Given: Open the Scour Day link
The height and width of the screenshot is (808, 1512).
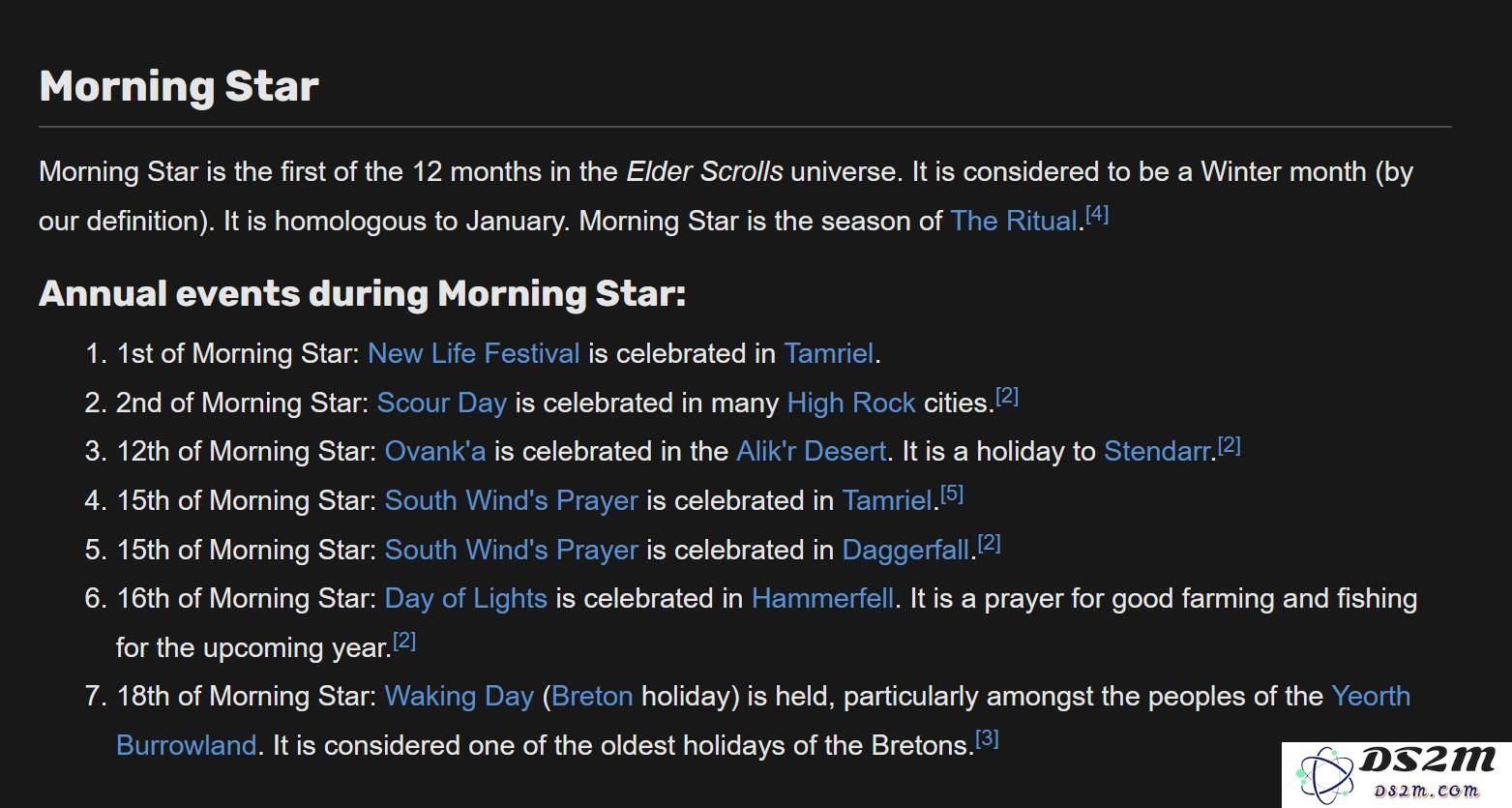Looking at the screenshot, I should 441,403.
